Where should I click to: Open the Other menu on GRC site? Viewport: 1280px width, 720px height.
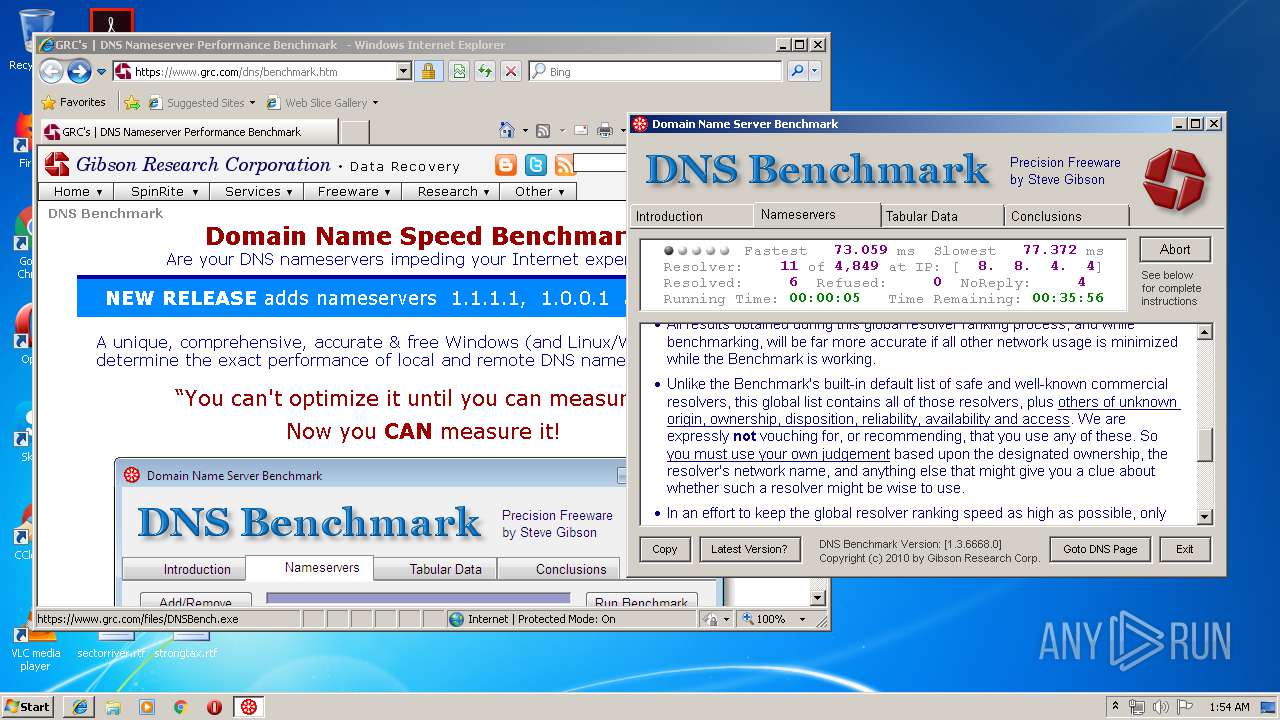(x=539, y=191)
